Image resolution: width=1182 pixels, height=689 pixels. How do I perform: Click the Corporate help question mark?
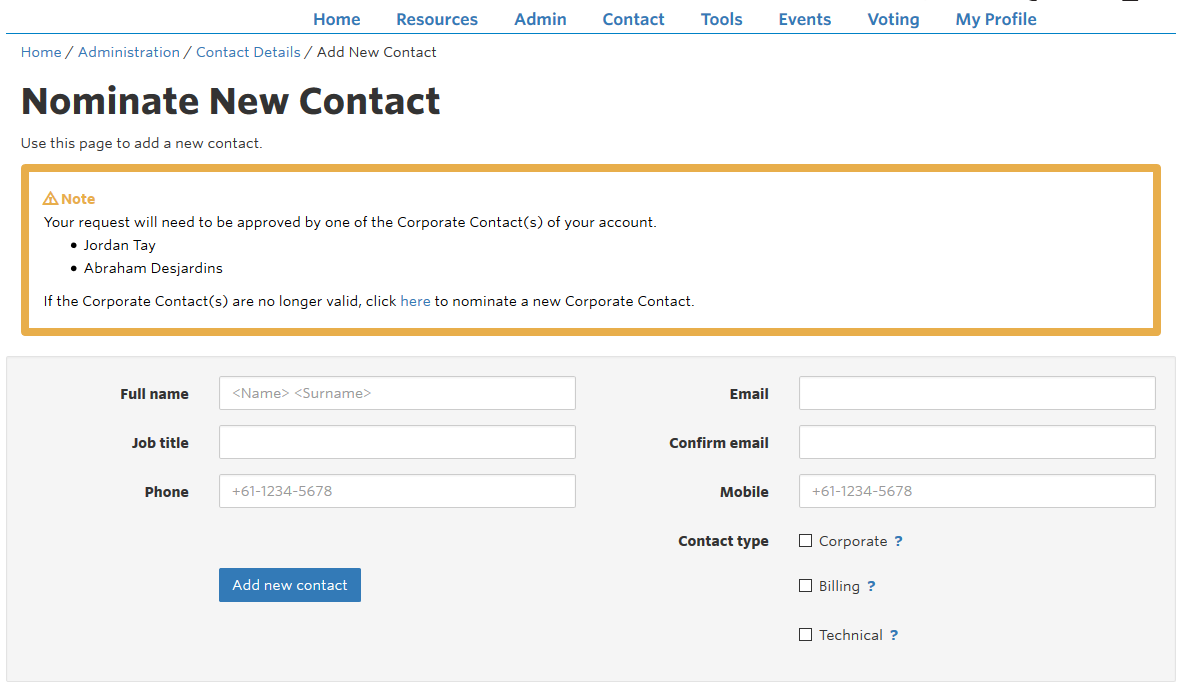[898, 541]
